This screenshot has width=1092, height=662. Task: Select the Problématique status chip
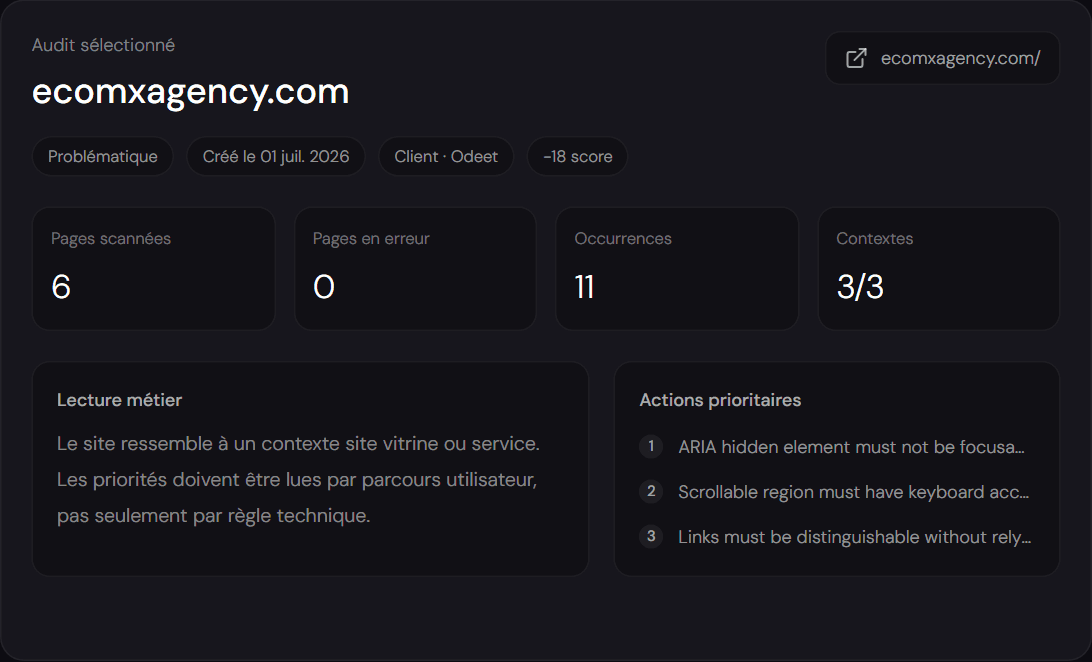tap(102, 157)
